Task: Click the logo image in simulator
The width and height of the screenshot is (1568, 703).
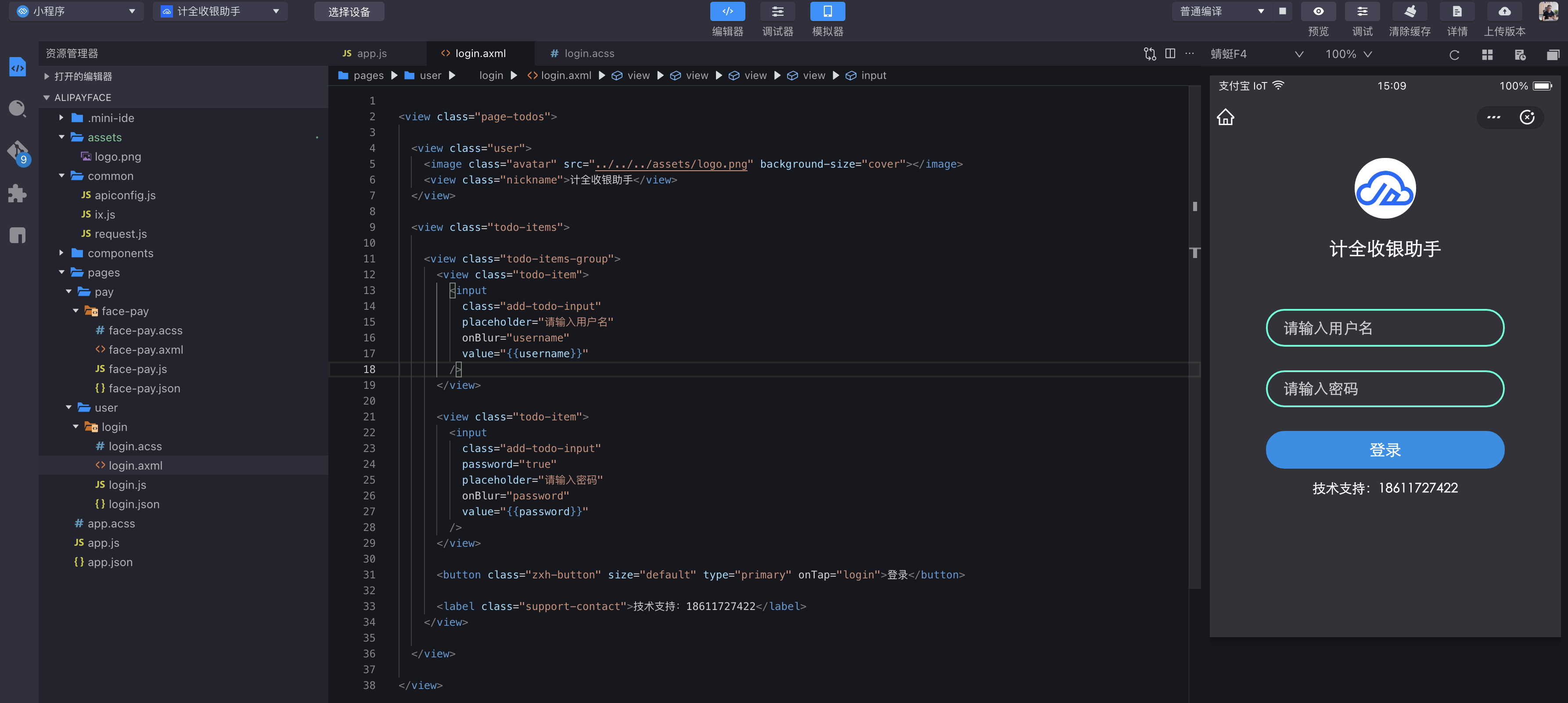Action: tap(1385, 188)
